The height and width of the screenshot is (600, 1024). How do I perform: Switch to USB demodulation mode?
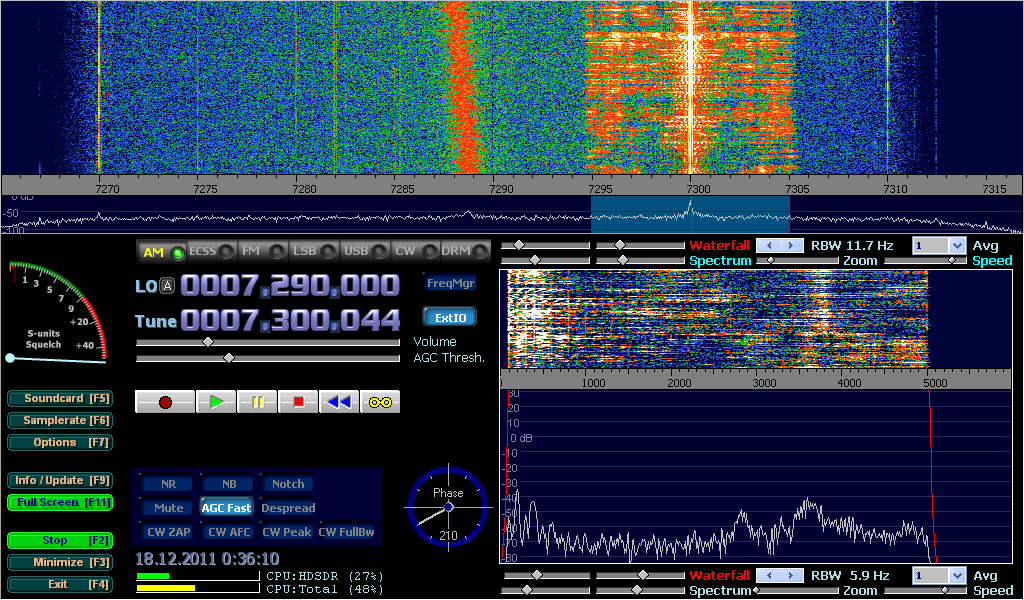click(365, 251)
